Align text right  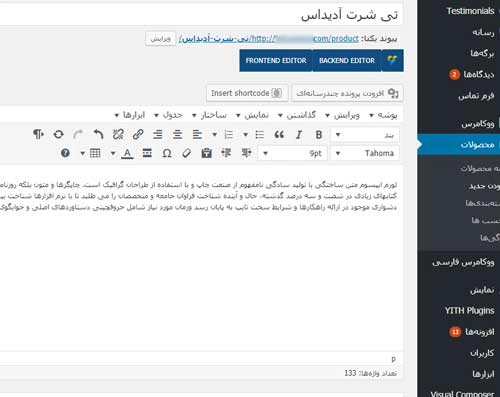click(158, 135)
